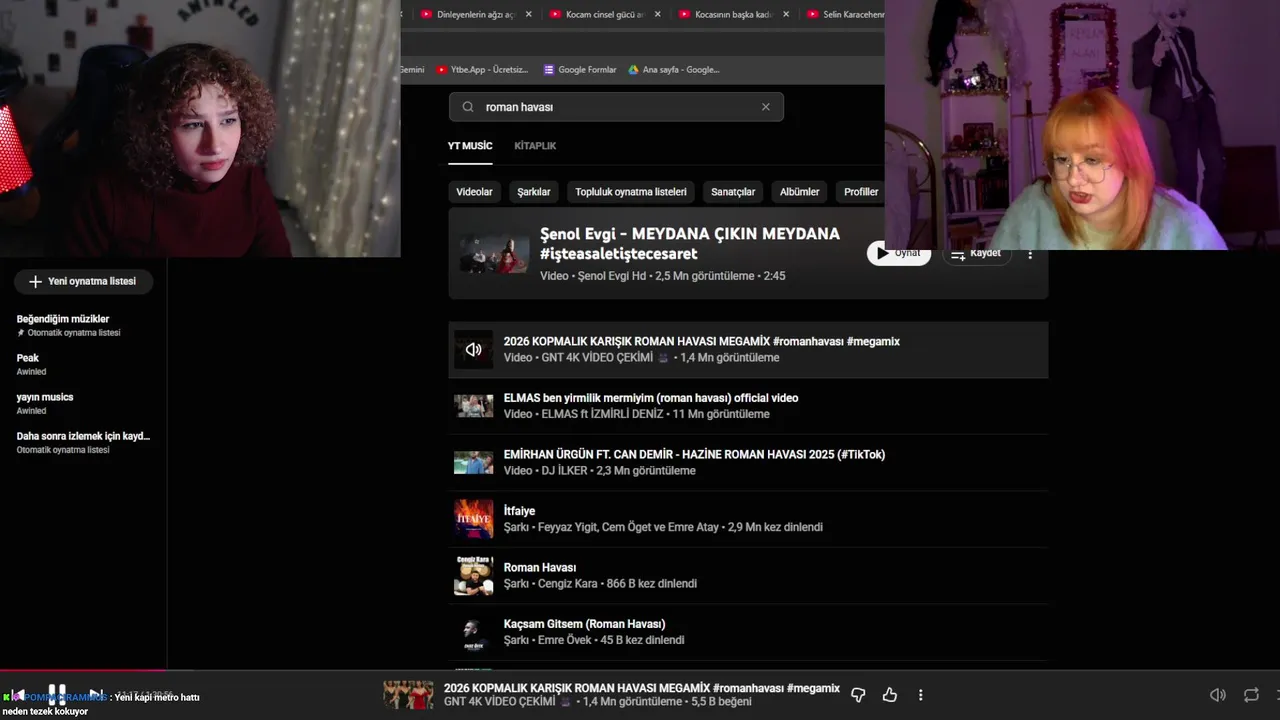Screen dimensions: 1280x720
Task: Play ELMAS ben yirmilik mermiyim thumbnail
Action: [474, 406]
